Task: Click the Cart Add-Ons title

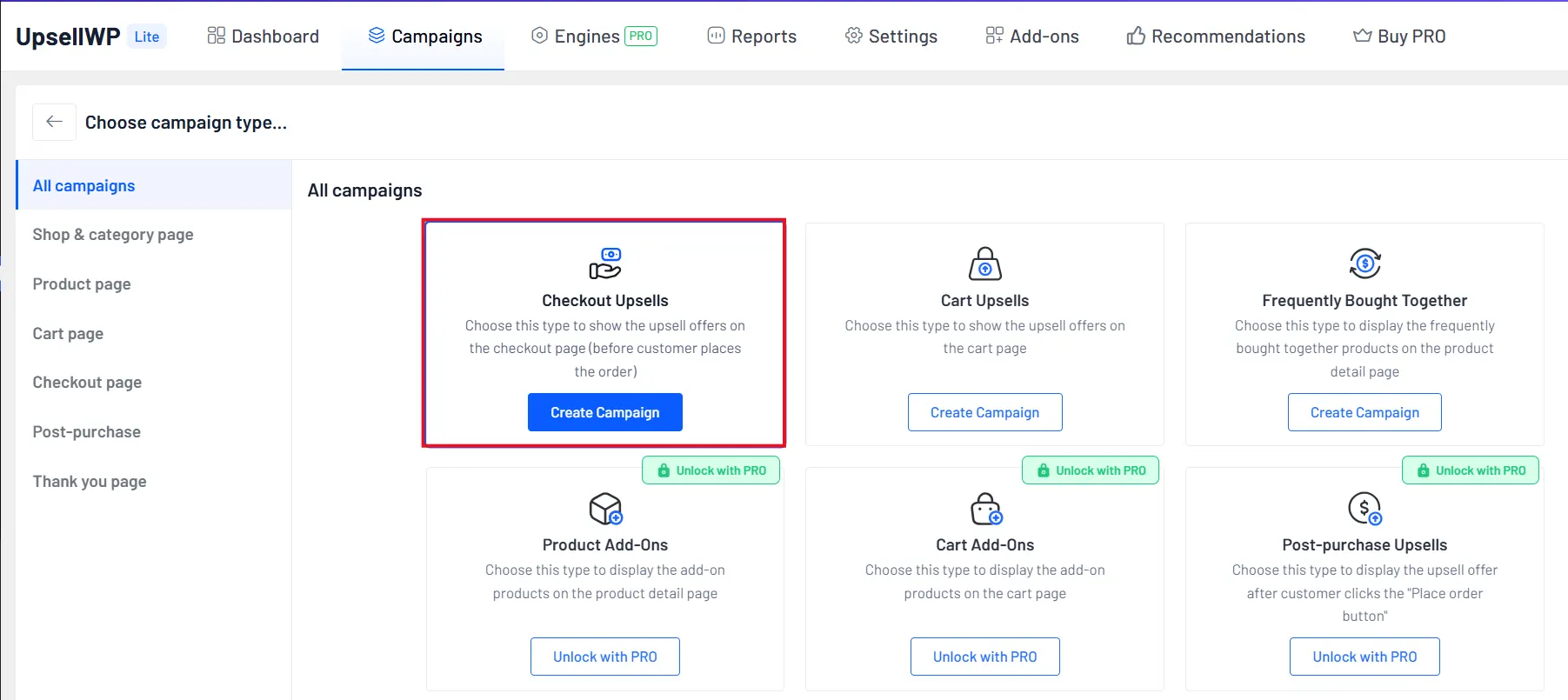Action: coord(985,545)
